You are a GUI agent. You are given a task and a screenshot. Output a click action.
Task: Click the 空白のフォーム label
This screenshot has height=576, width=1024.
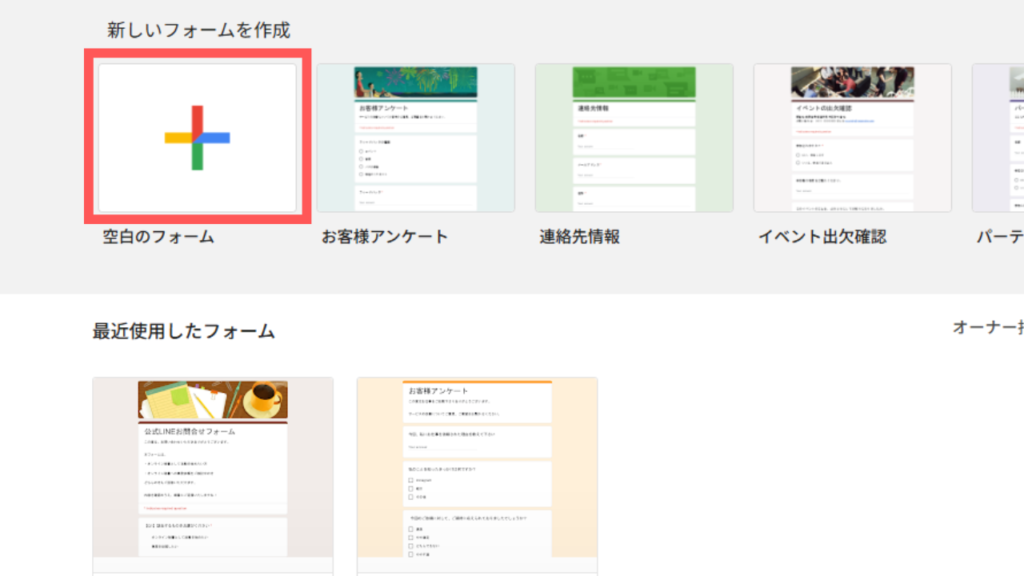(158, 237)
